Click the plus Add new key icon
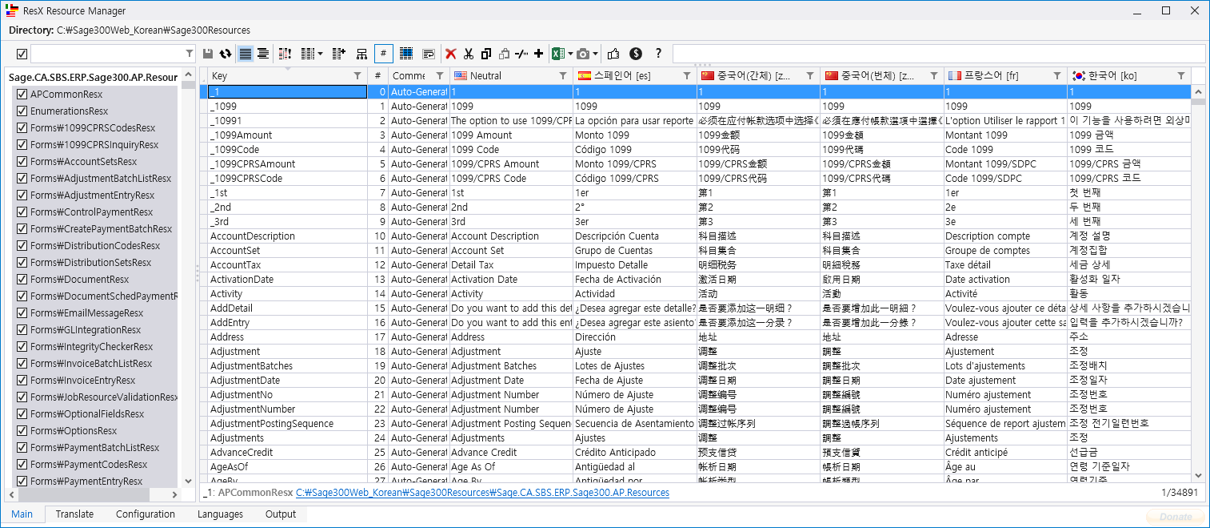The width and height of the screenshot is (1210, 528). 539,54
